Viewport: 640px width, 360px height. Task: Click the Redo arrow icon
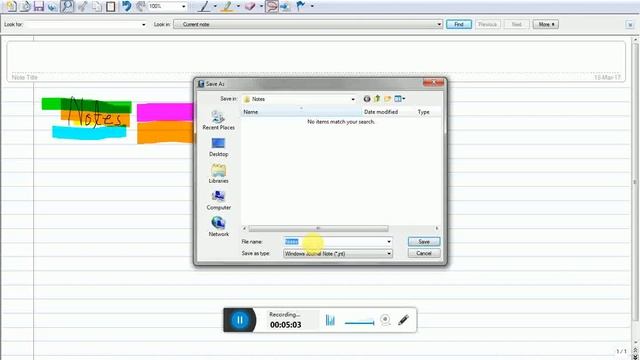(140, 6)
